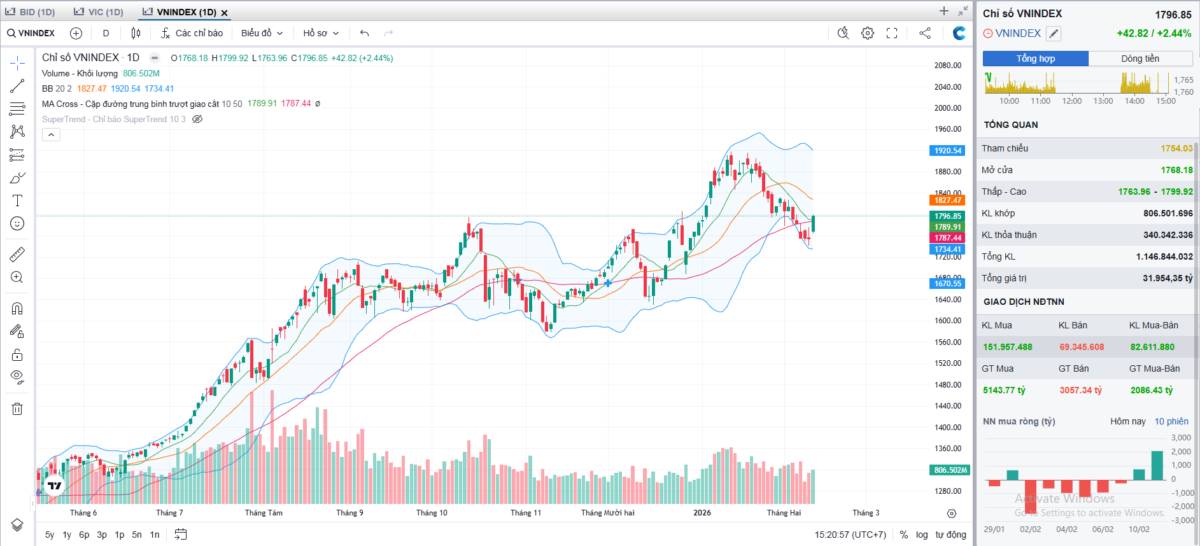Select the trend line drawing tool
1200x546 pixels.
tap(17, 85)
